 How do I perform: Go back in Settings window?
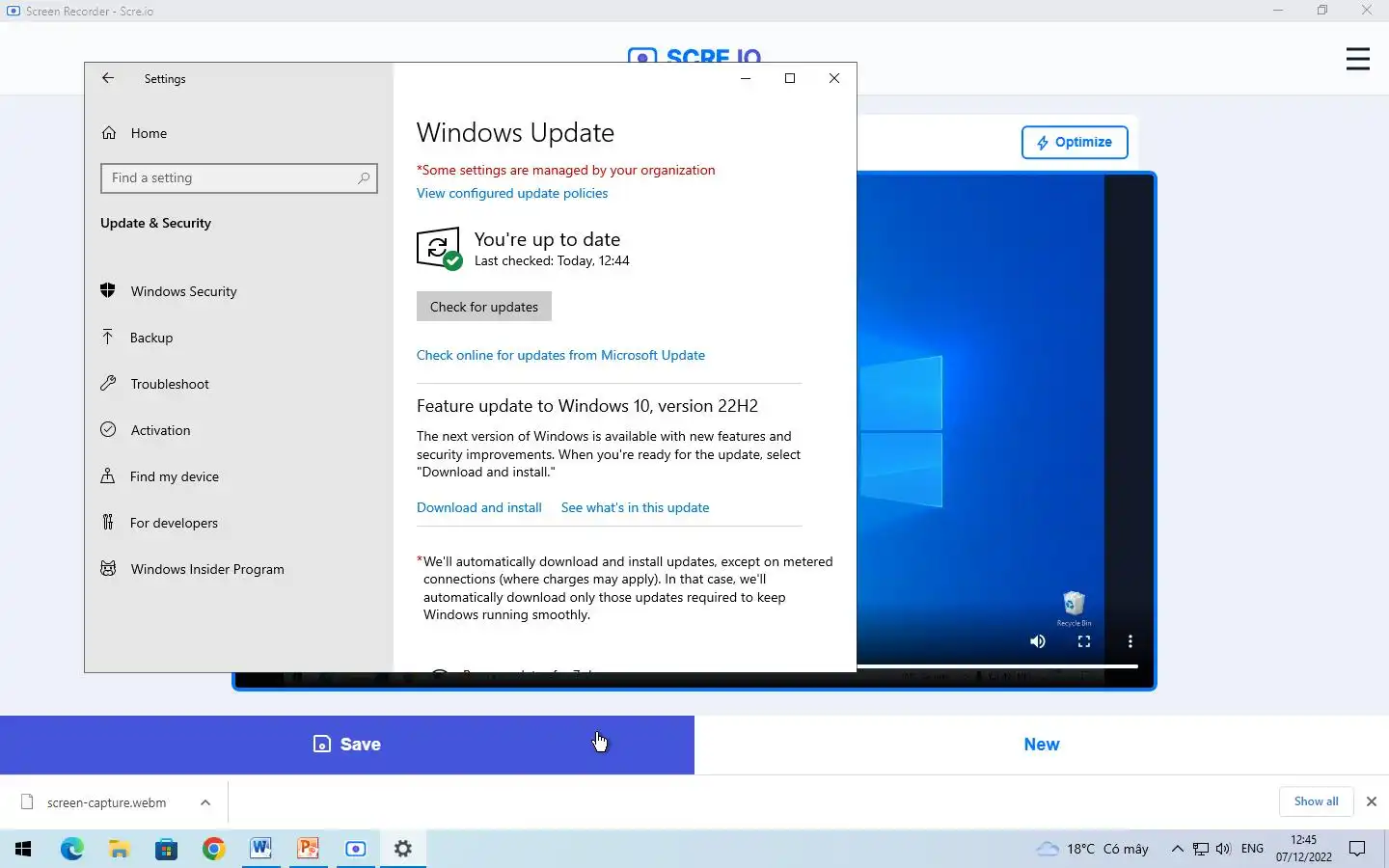(x=108, y=78)
